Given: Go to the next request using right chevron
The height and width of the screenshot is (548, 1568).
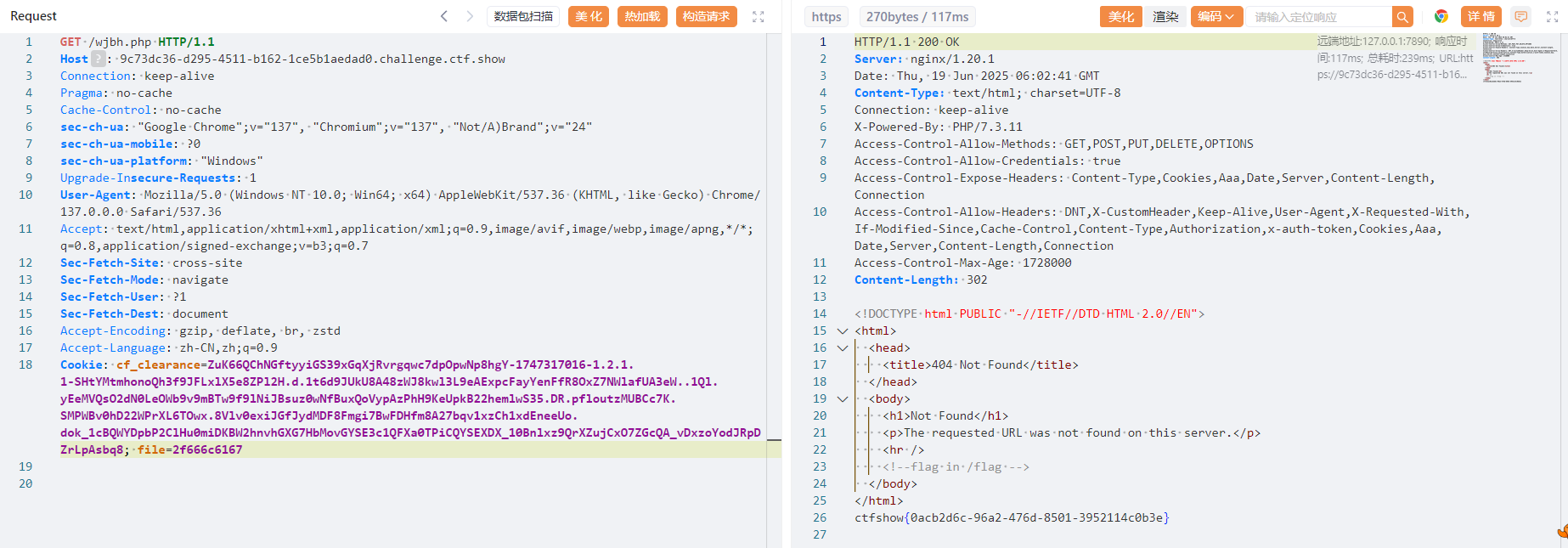Looking at the screenshot, I should pyautogui.click(x=470, y=16).
